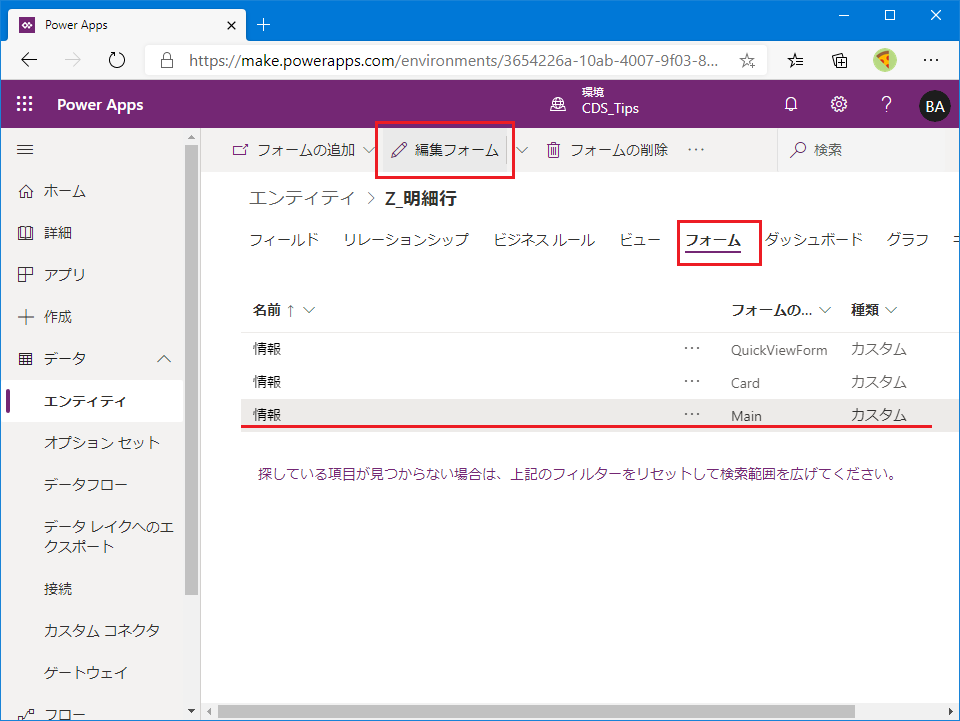Viewport: 960px width, 721px height.
Task: Click the 編集フォーム toolbar button
Action: 445,150
